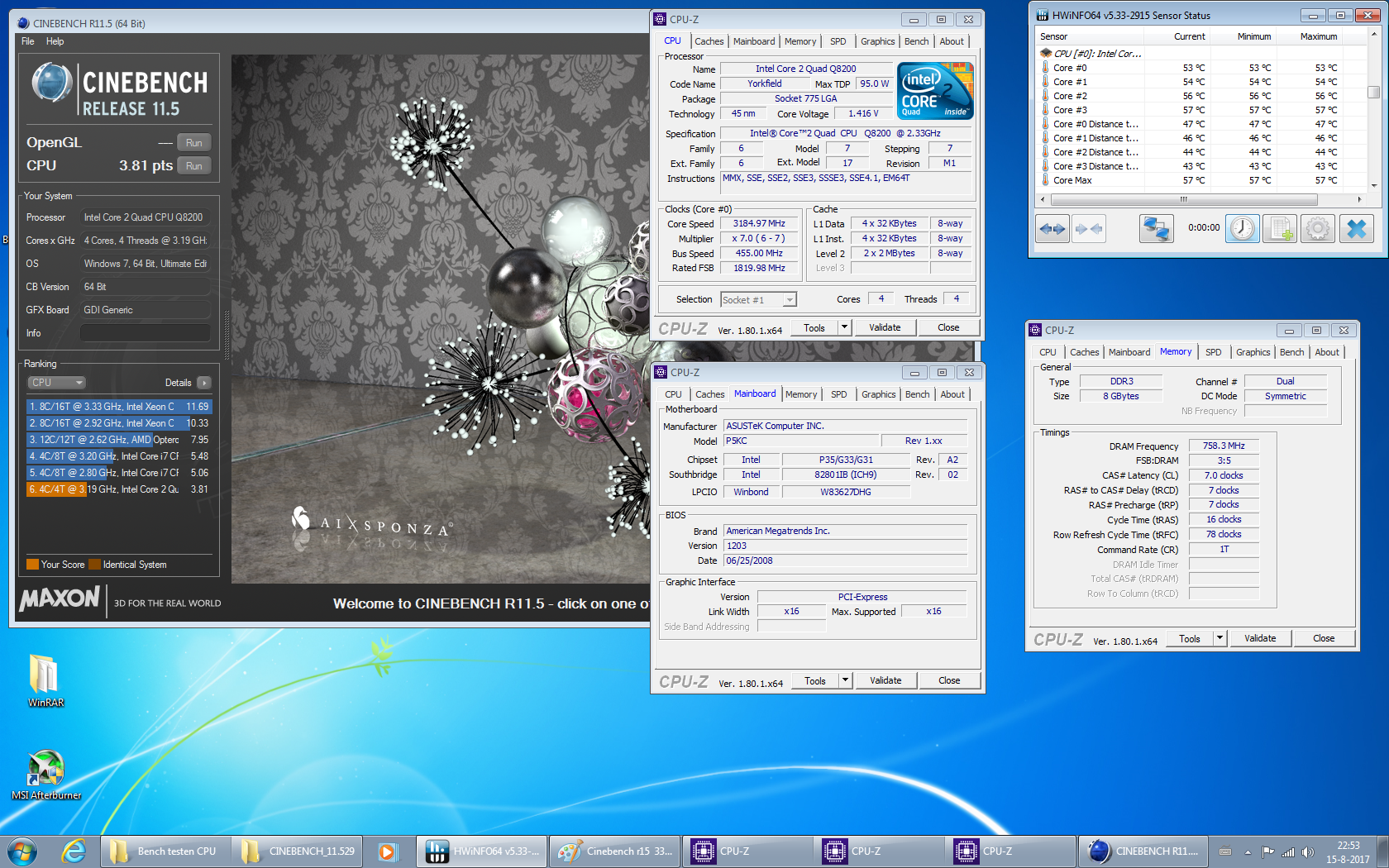1389x868 pixels.
Task: Select ranking row 1 8C/16T @ 3.33 GHz
Action: coord(119,407)
